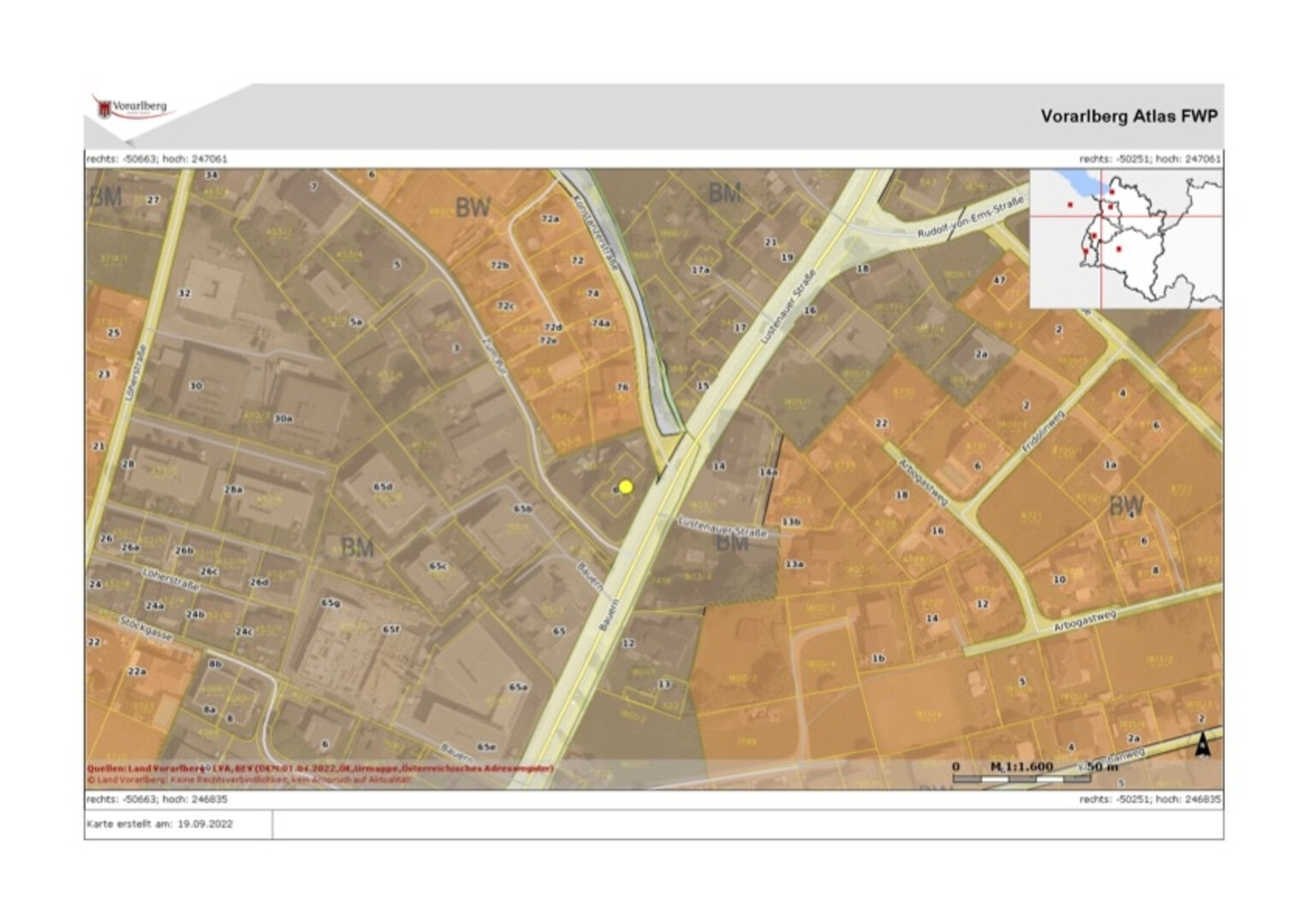Select the bottom-right coordinate readout
The width and height of the screenshot is (1307, 924).
coord(1150,799)
